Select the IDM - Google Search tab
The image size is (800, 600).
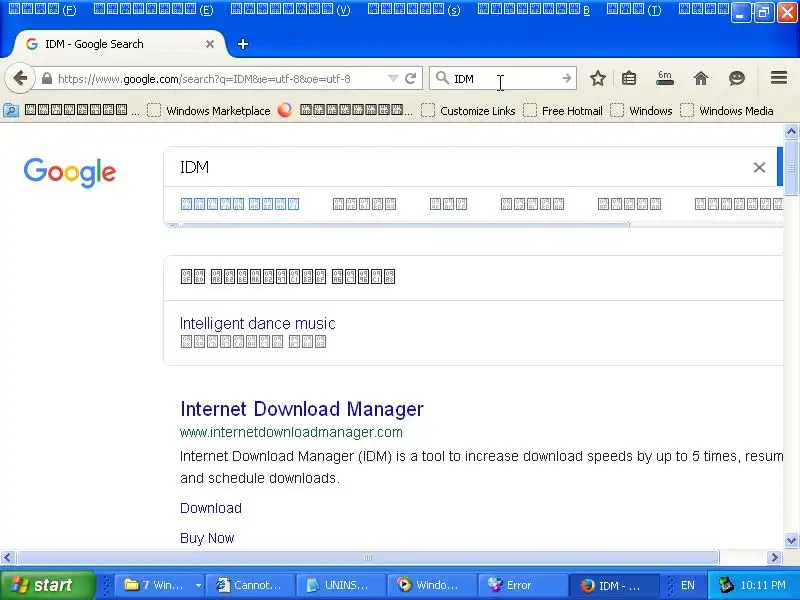pos(118,44)
